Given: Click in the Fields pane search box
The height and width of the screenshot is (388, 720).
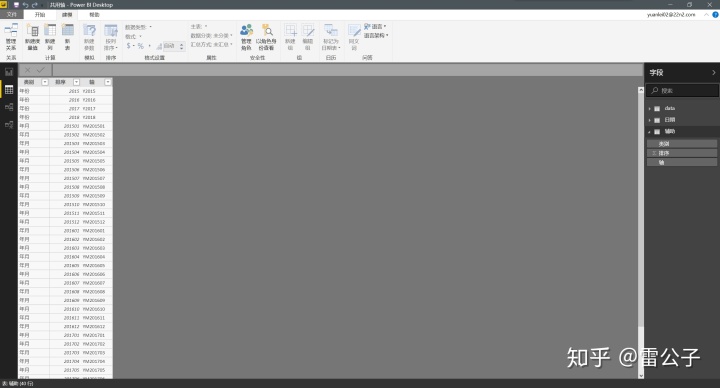Looking at the screenshot, I should click(682, 90).
